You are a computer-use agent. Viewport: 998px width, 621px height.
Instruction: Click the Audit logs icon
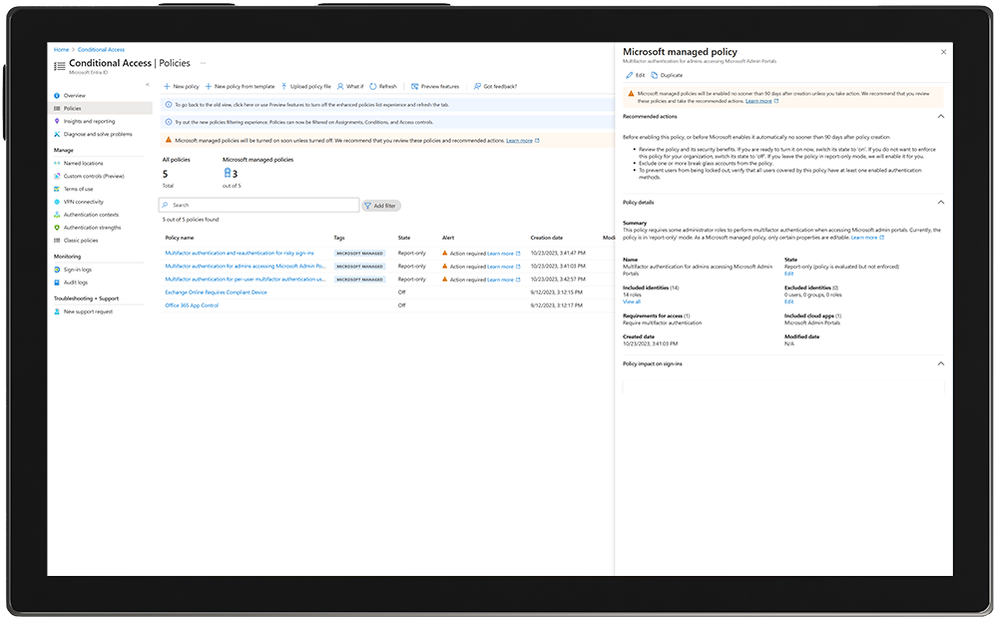click(57, 283)
